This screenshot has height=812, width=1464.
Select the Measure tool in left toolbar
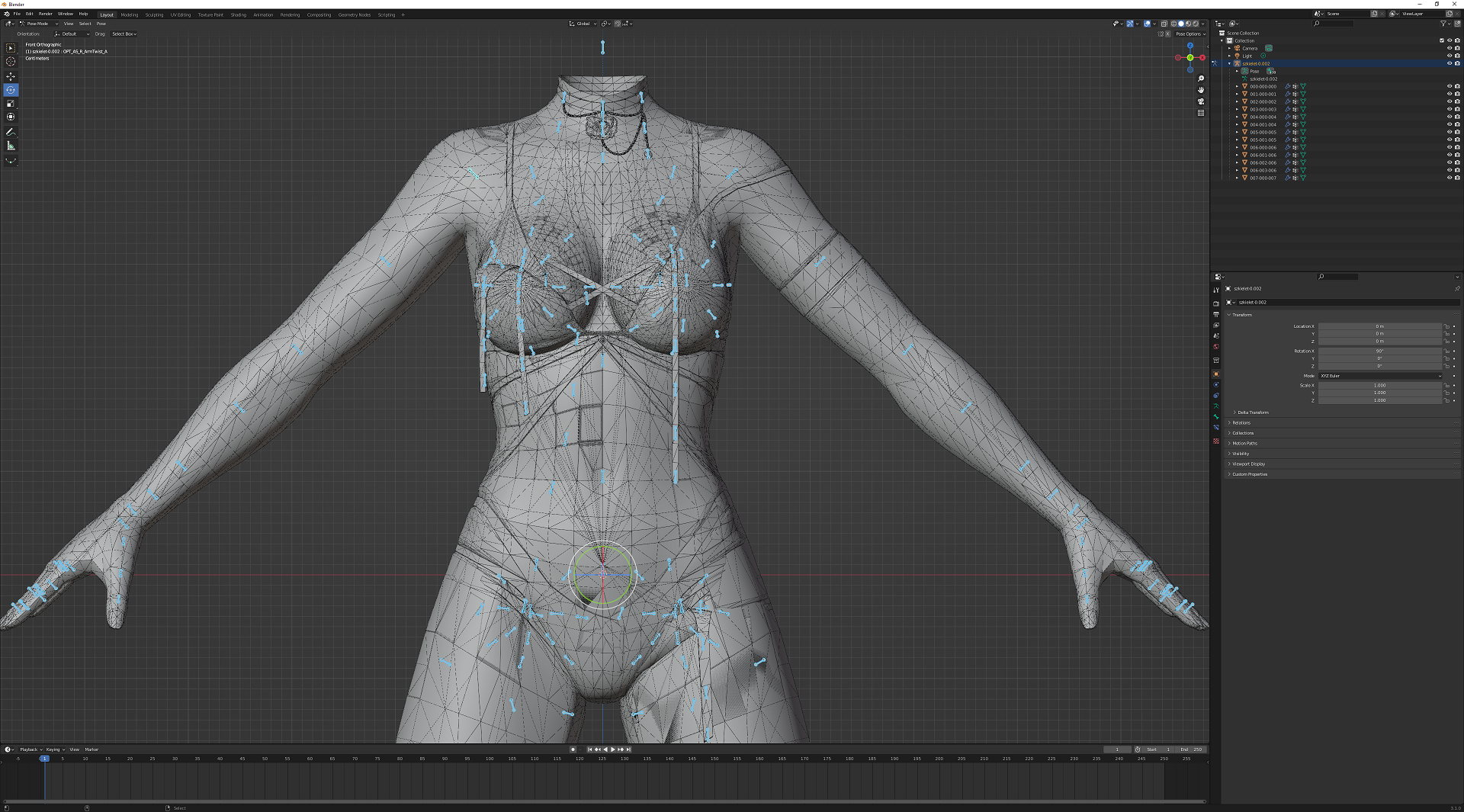[11, 146]
